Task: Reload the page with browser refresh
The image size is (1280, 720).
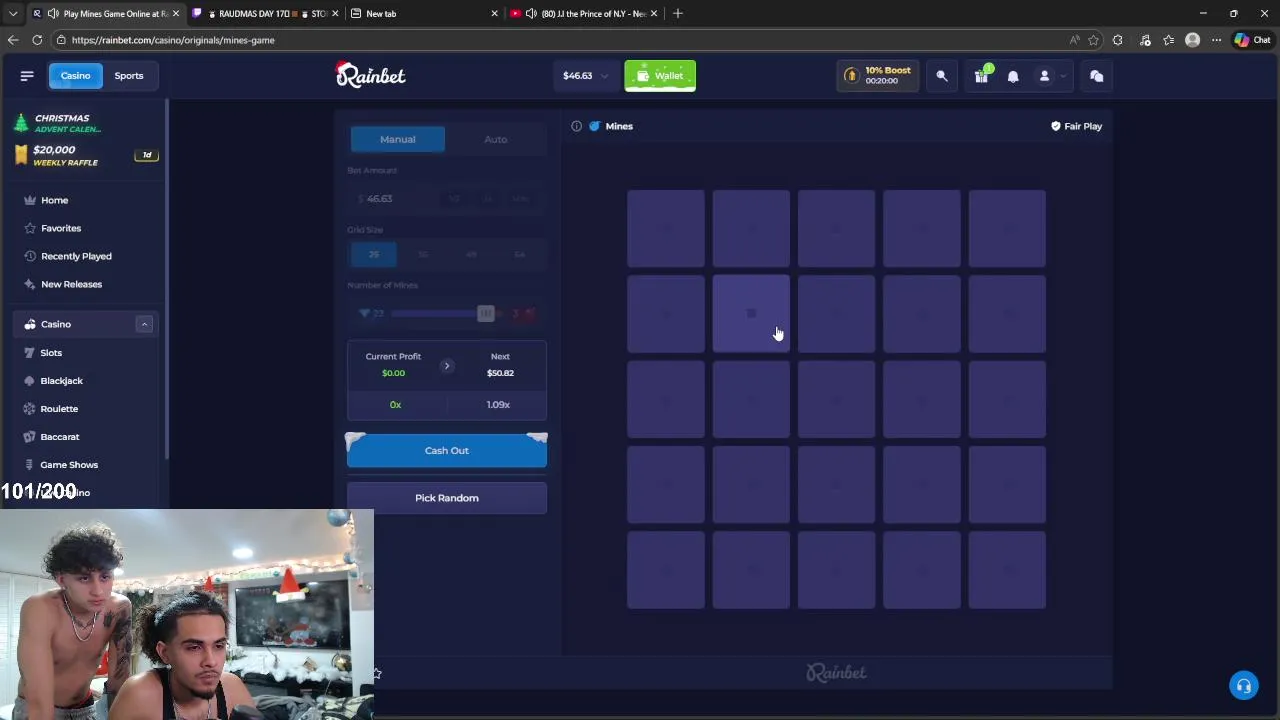Action: (x=37, y=40)
